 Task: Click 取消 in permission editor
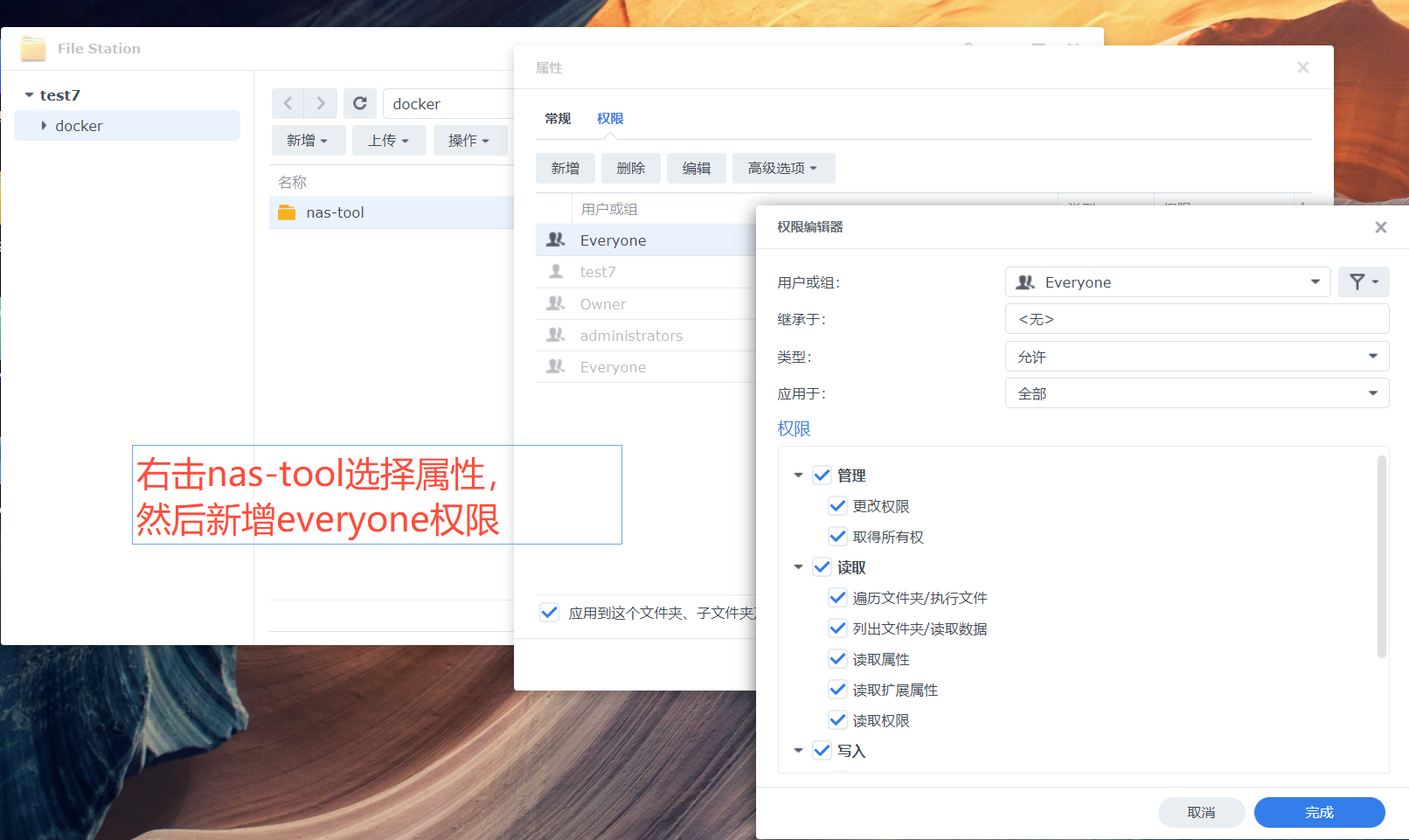[x=1202, y=812]
